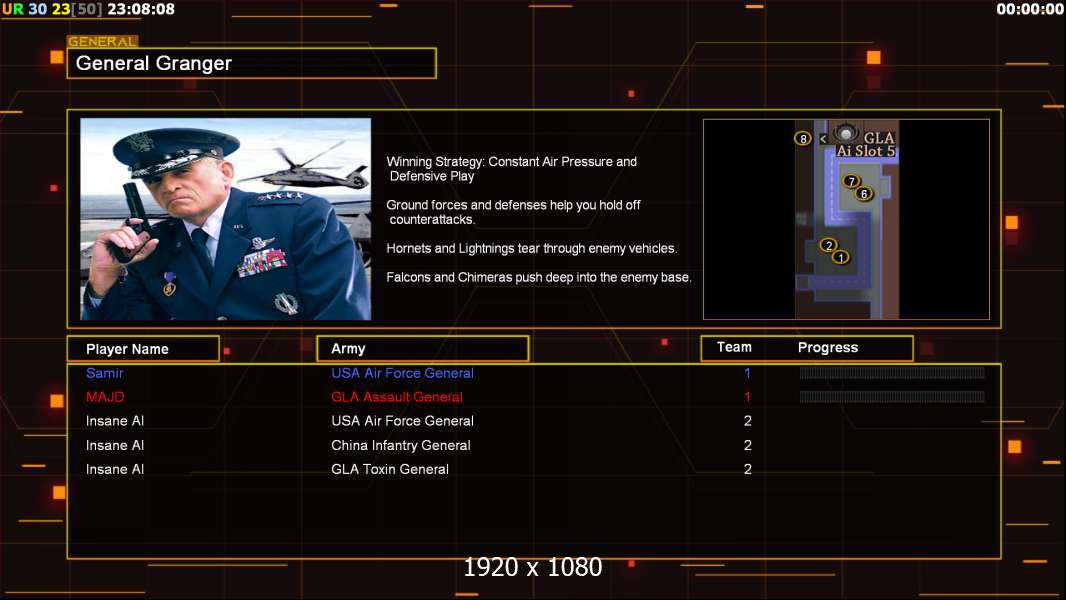Click the Team column header
The image size is (1066, 600).
click(734, 347)
